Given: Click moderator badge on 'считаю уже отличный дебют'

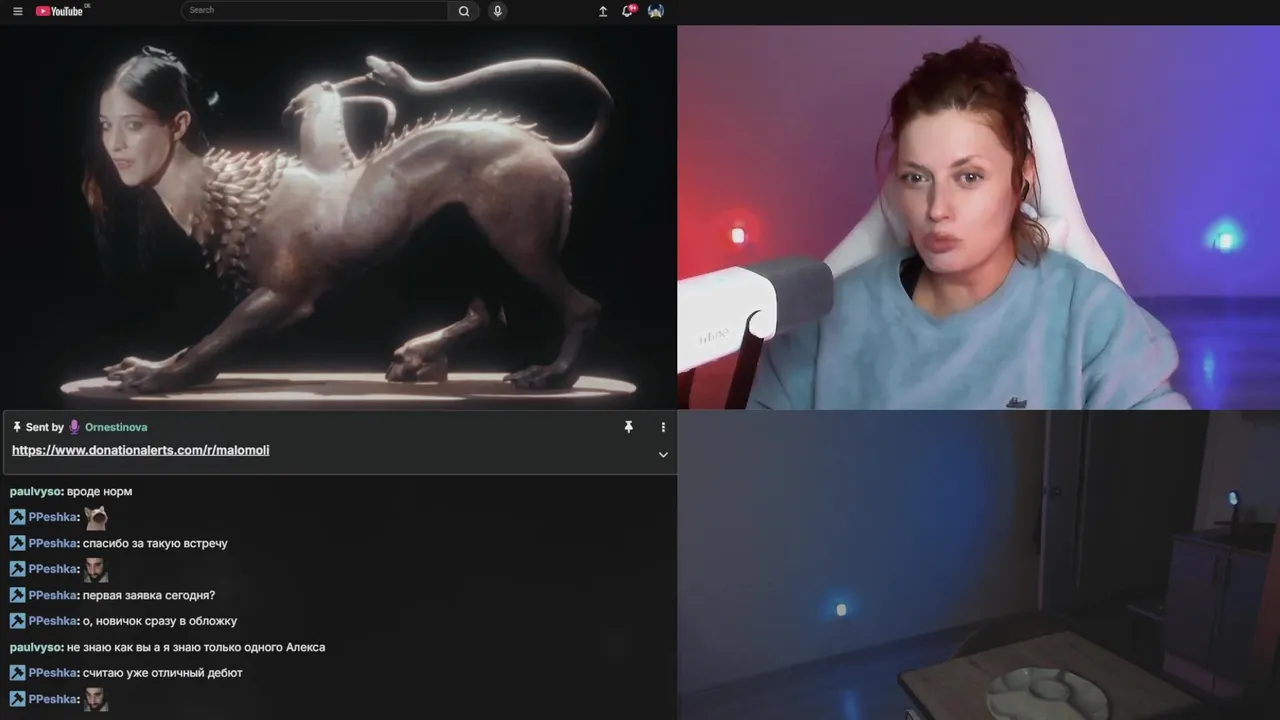Looking at the screenshot, I should pos(17,673).
